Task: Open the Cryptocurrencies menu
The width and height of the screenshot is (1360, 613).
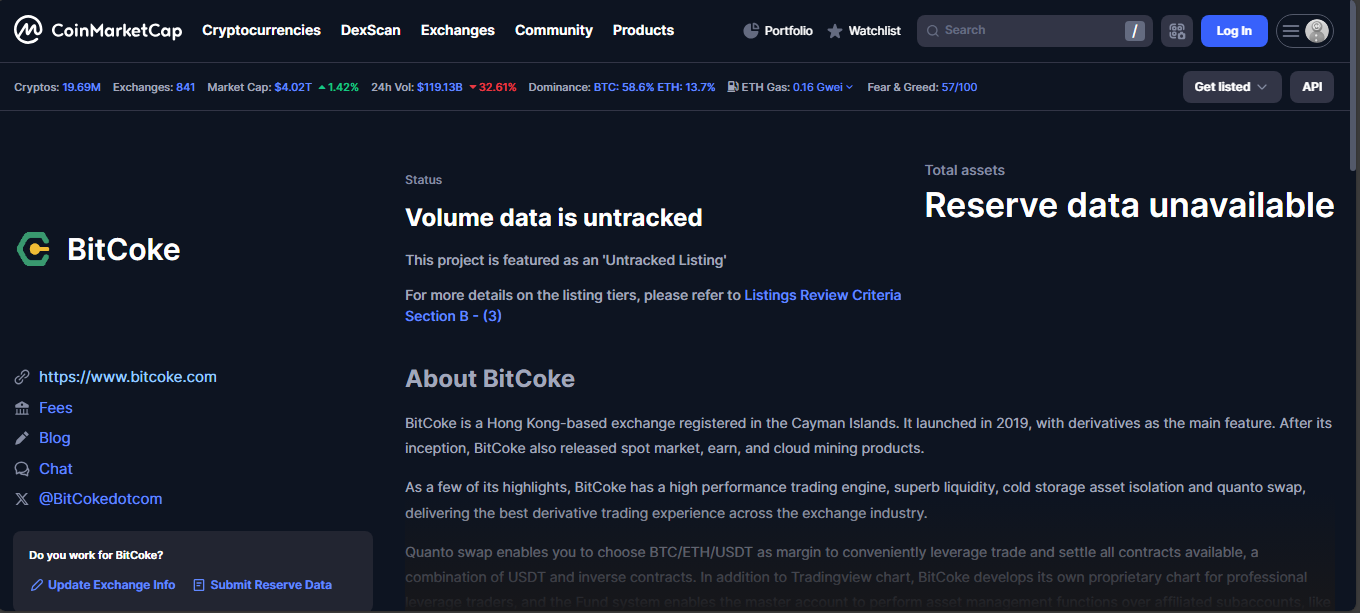Action: (261, 30)
